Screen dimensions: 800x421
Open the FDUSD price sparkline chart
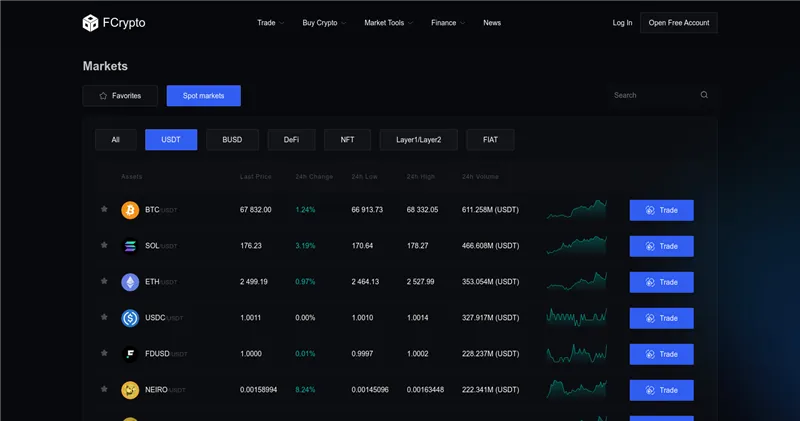pyautogui.click(x=577, y=354)
